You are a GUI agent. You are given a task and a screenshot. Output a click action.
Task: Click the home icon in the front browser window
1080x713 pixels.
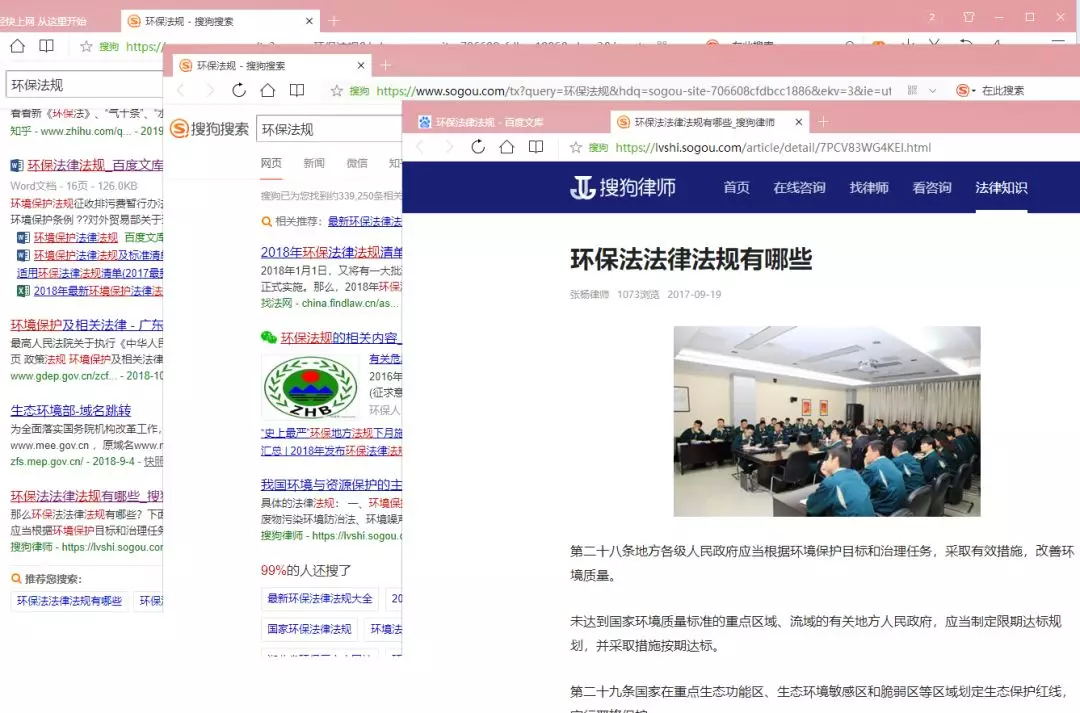(507, 146)
